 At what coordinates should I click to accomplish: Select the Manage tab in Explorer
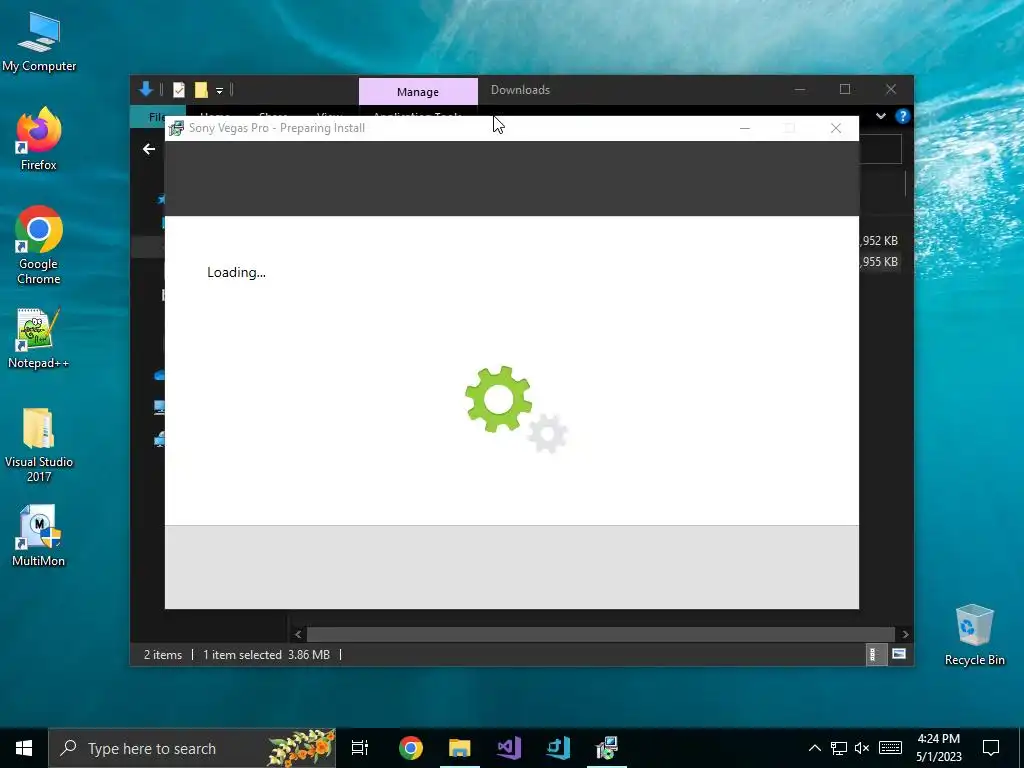click(x=418, y=91)
